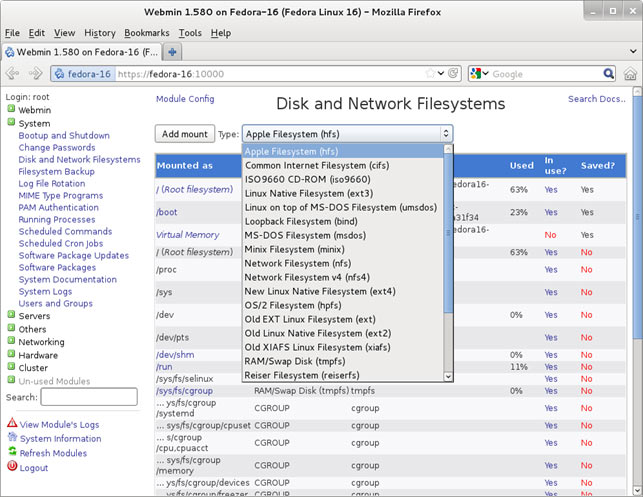Open the Module Config link
The height and width of the screenshot is (497, 643).
pos(185,99)
